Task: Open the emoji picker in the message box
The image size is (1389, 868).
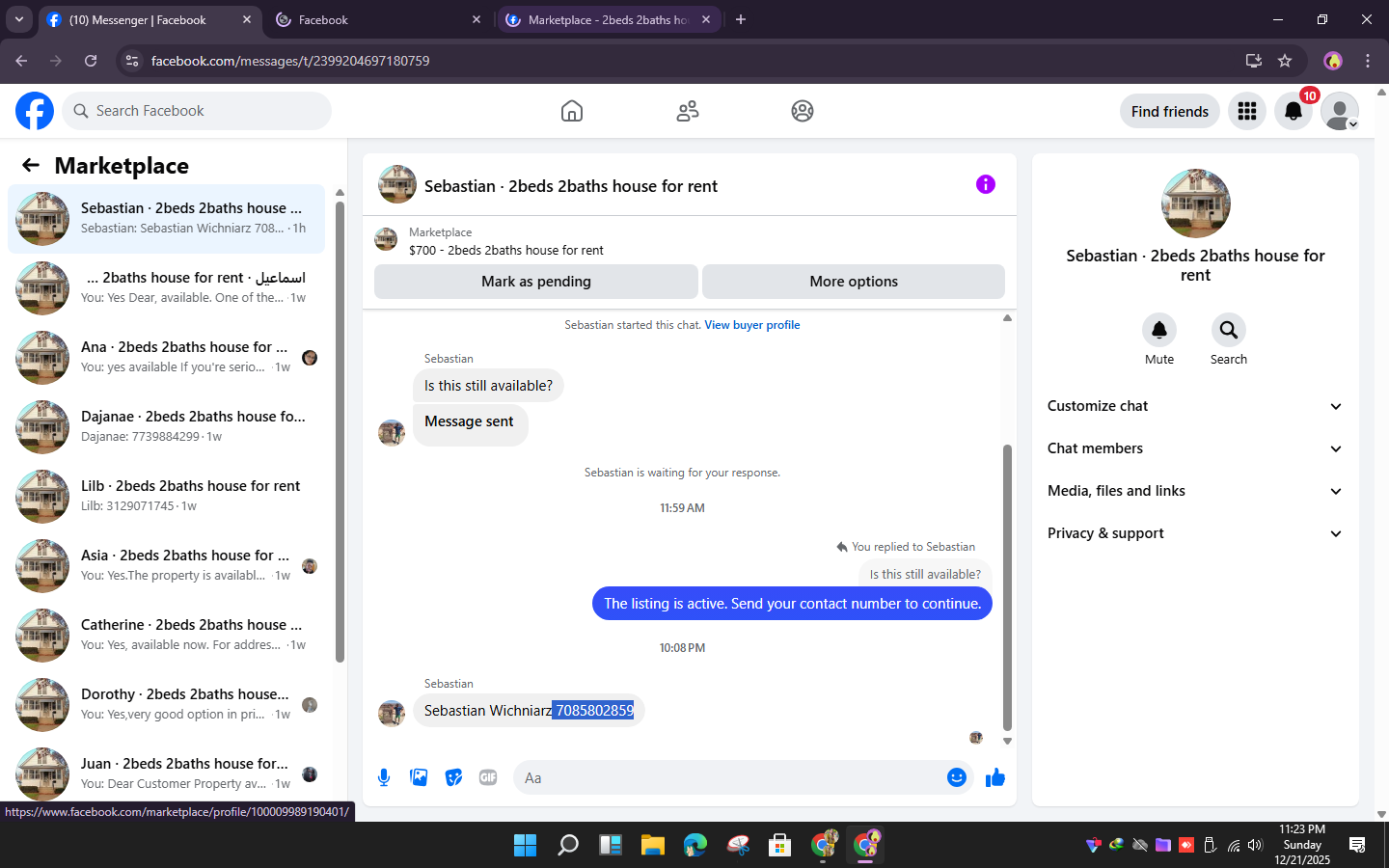Action: pos(957,777)
